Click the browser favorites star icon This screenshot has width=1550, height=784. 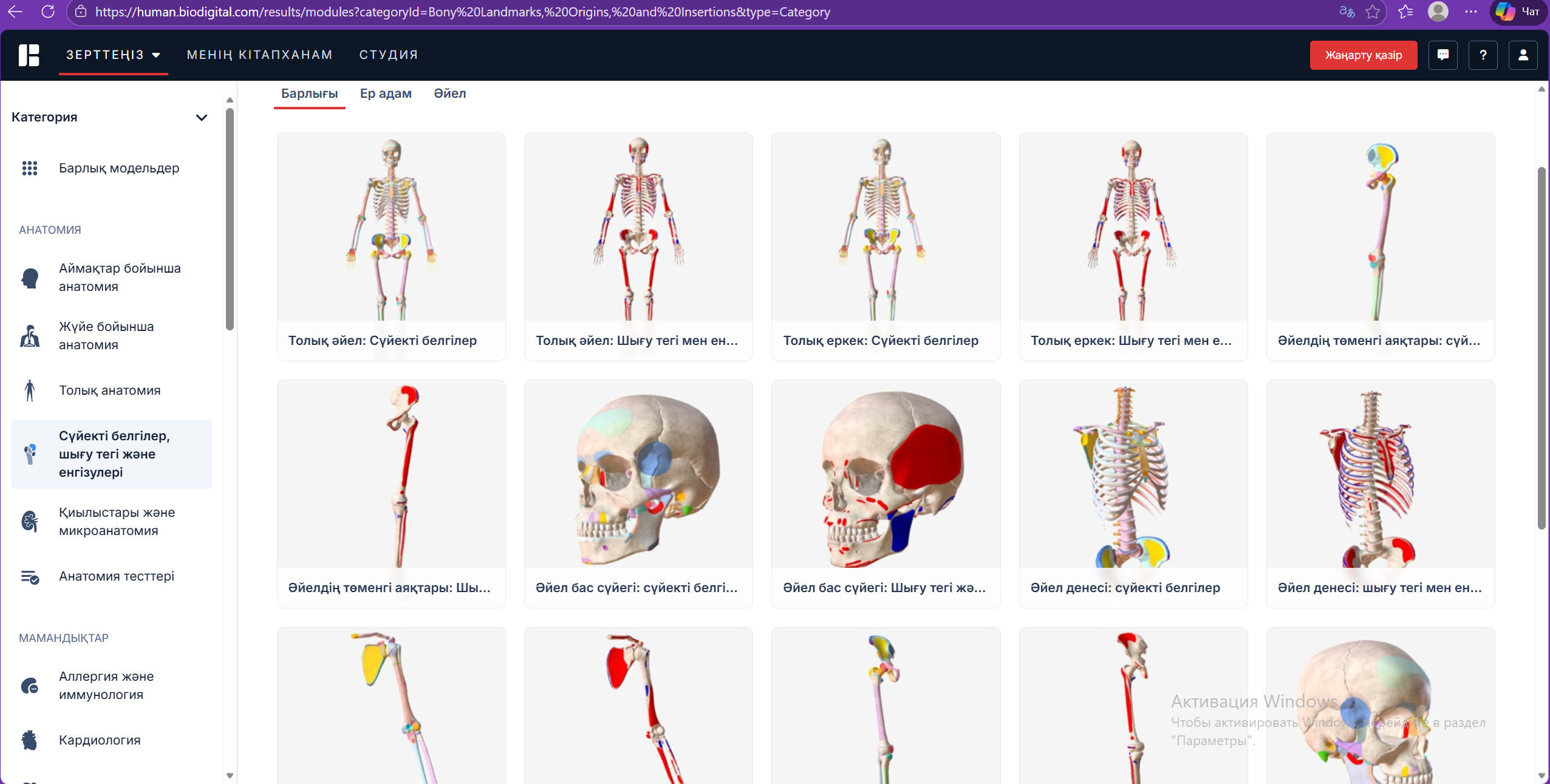pos(1372,12)
